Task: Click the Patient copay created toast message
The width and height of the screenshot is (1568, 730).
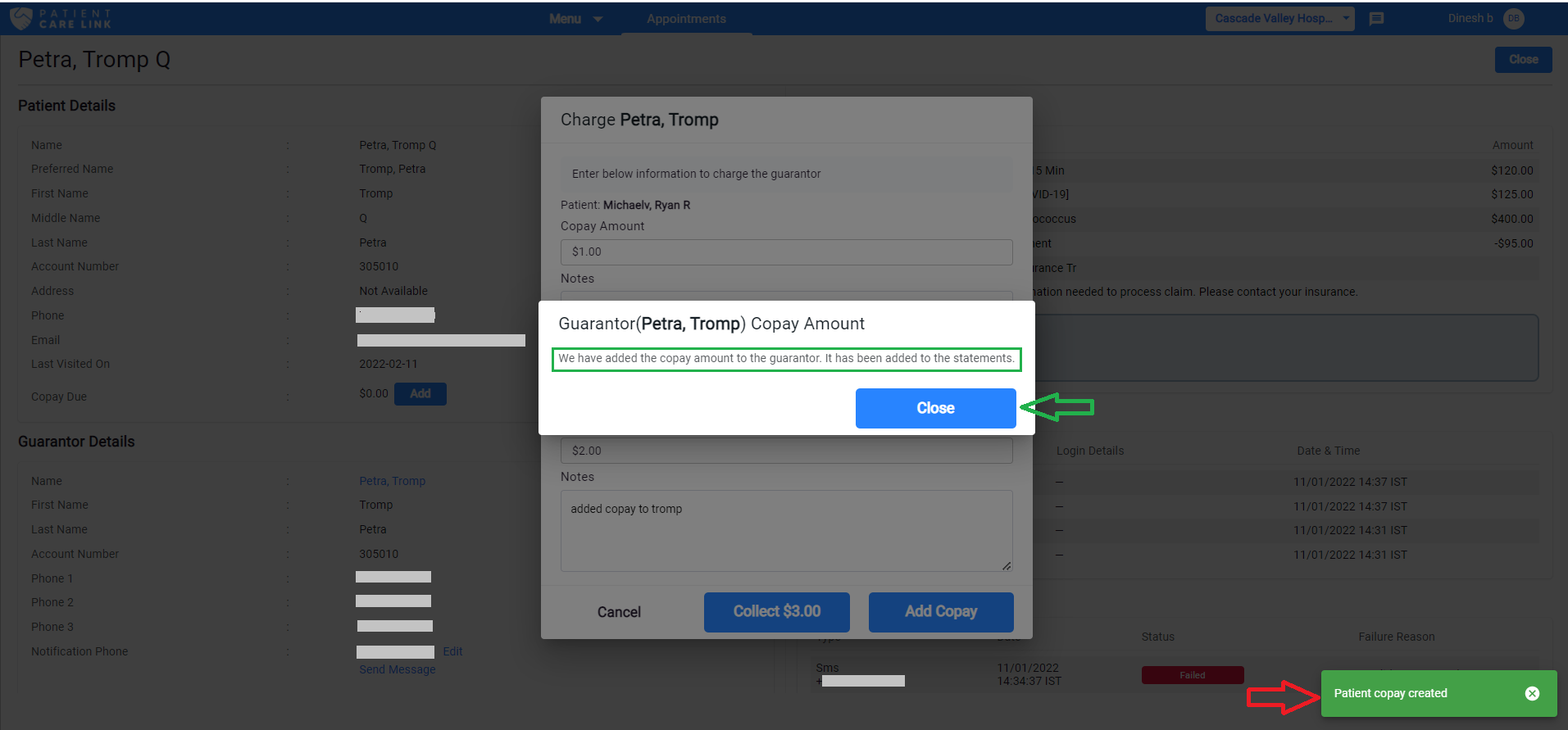Action: [x=1390, y=693]
